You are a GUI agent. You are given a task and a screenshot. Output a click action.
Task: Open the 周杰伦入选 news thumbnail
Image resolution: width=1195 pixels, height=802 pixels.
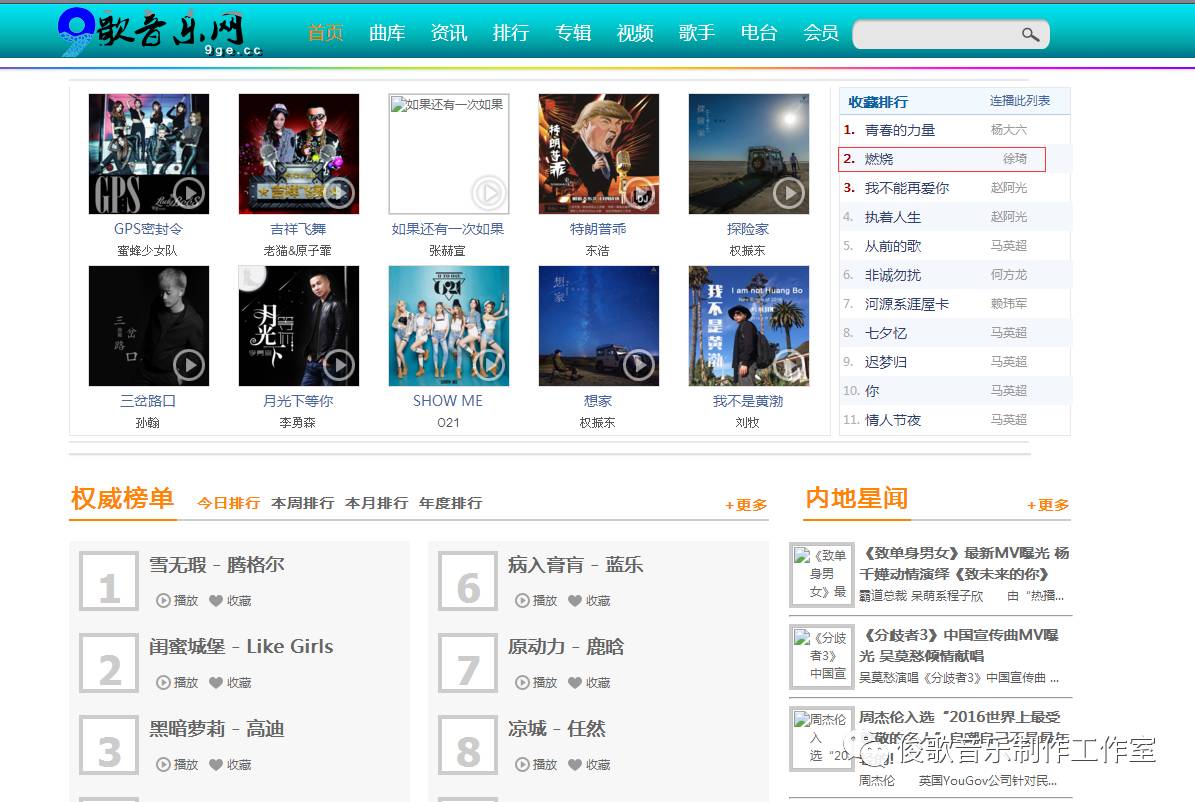click(821, 739)
